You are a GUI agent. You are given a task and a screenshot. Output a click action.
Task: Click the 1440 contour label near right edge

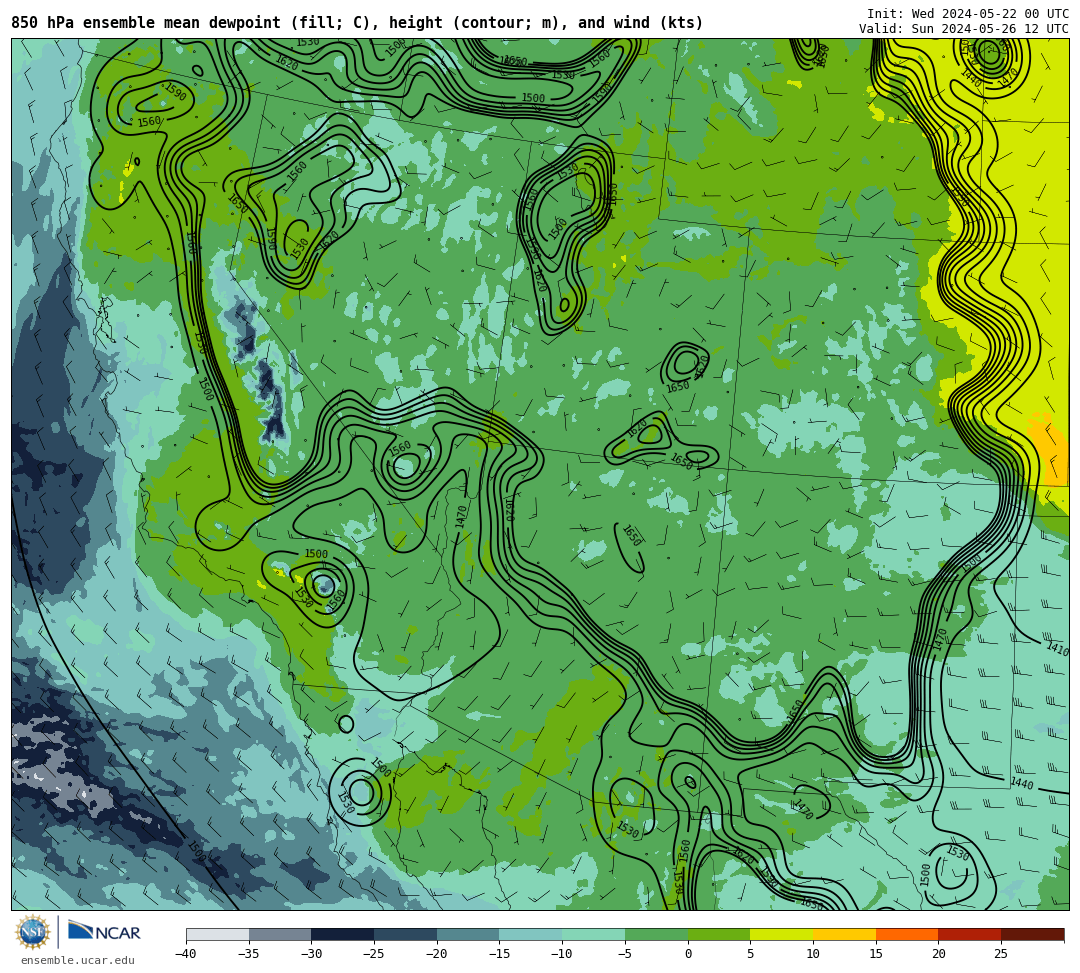pos(1022,784)
